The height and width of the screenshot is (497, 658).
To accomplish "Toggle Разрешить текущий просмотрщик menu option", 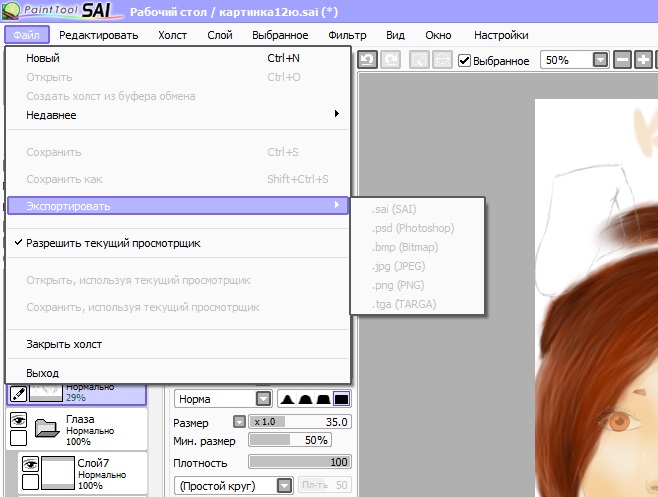I will pos(178,243).
